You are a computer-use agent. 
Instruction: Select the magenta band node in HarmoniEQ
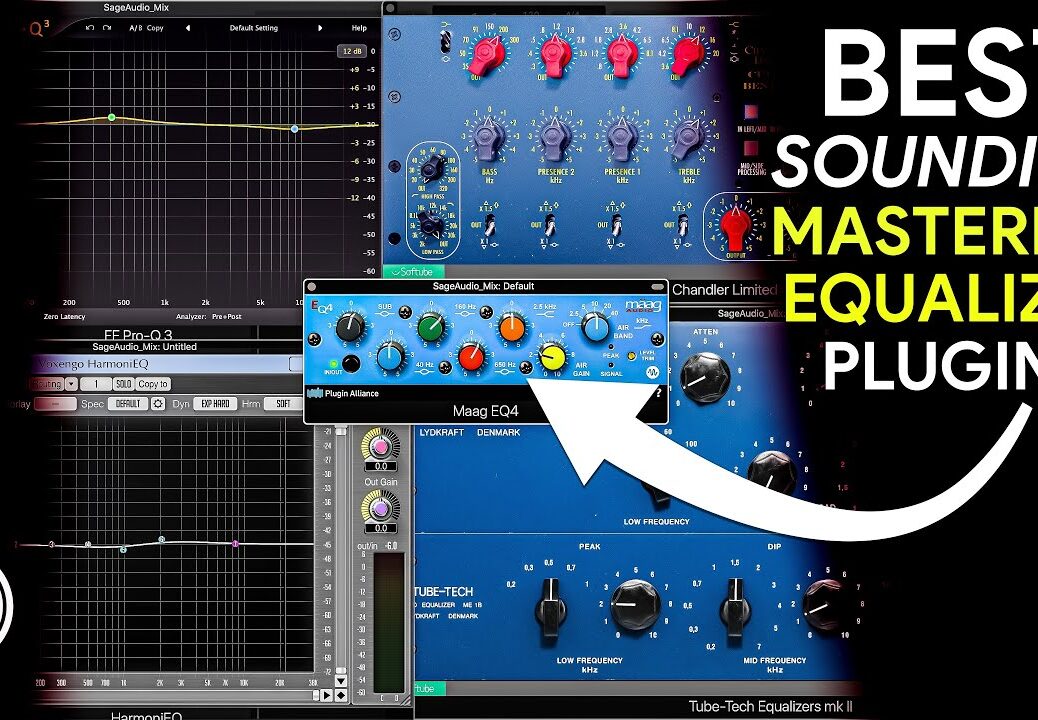pyautogui.click(x=235, y=543)
